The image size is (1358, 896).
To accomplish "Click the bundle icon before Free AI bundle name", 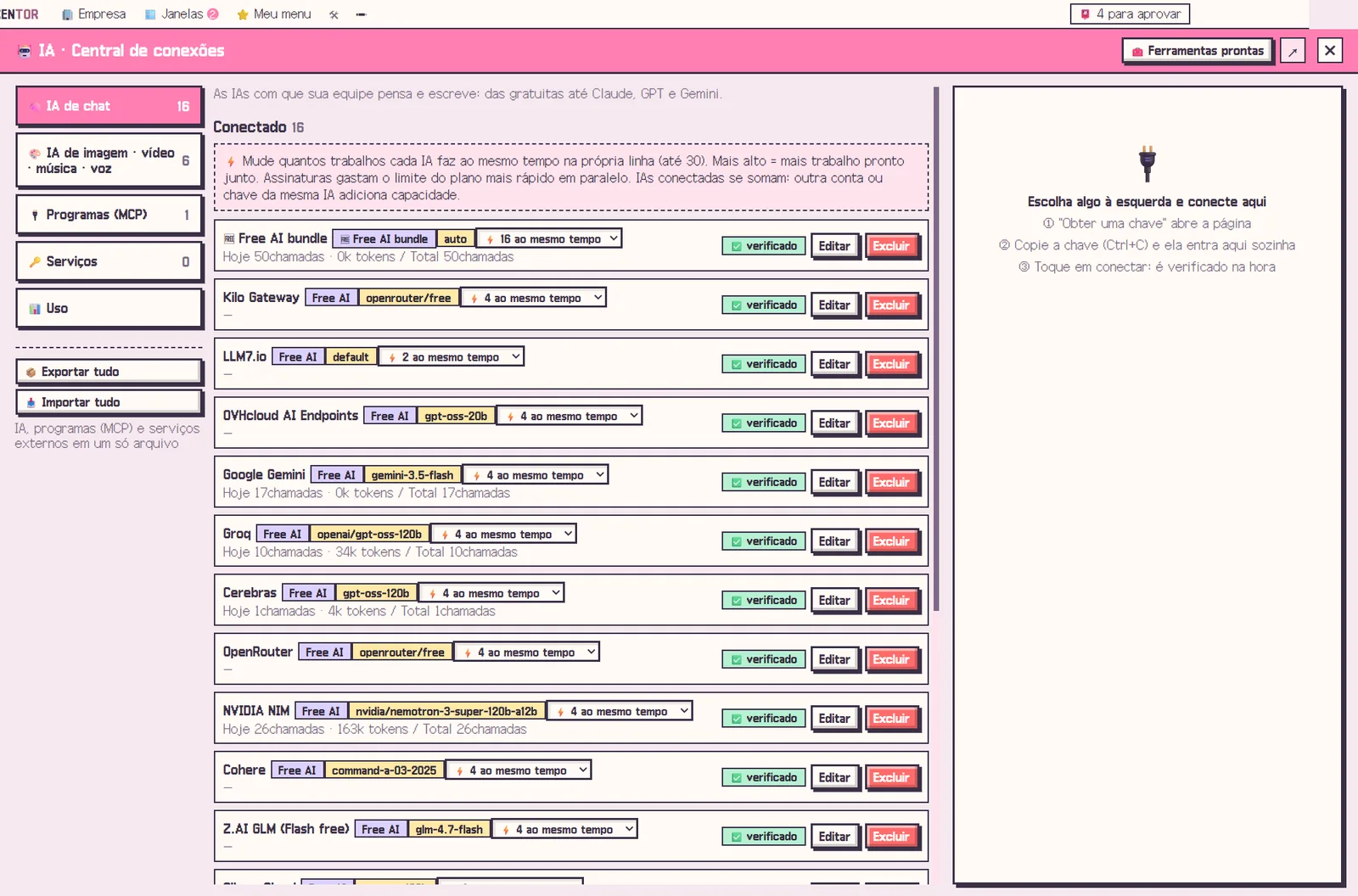I will tap(229, 238).
